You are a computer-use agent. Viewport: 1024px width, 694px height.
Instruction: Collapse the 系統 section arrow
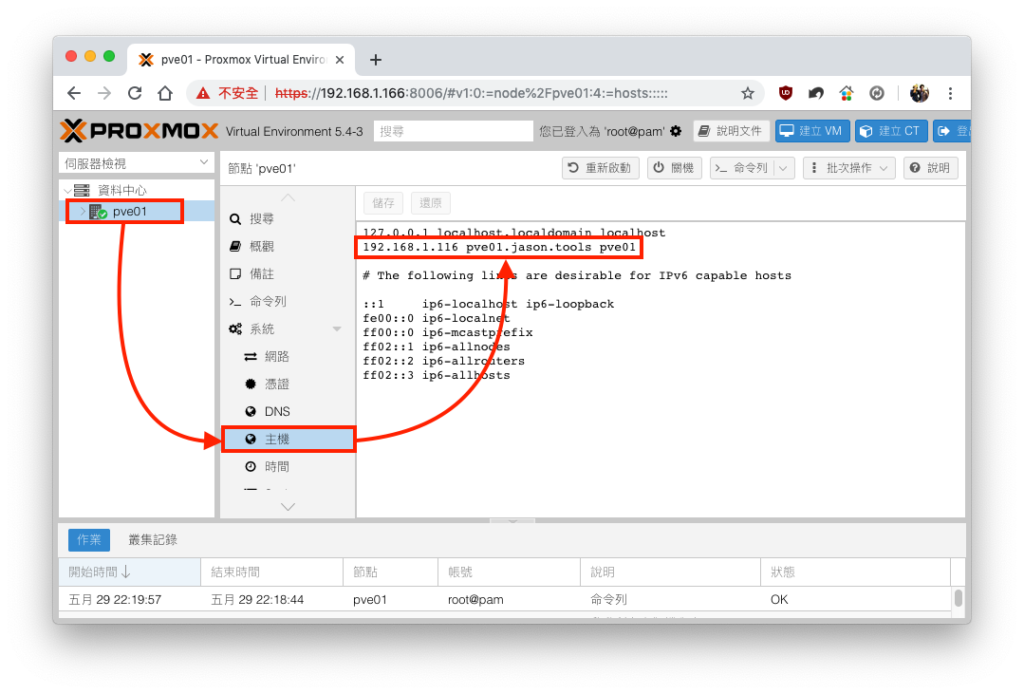point(336,328)
